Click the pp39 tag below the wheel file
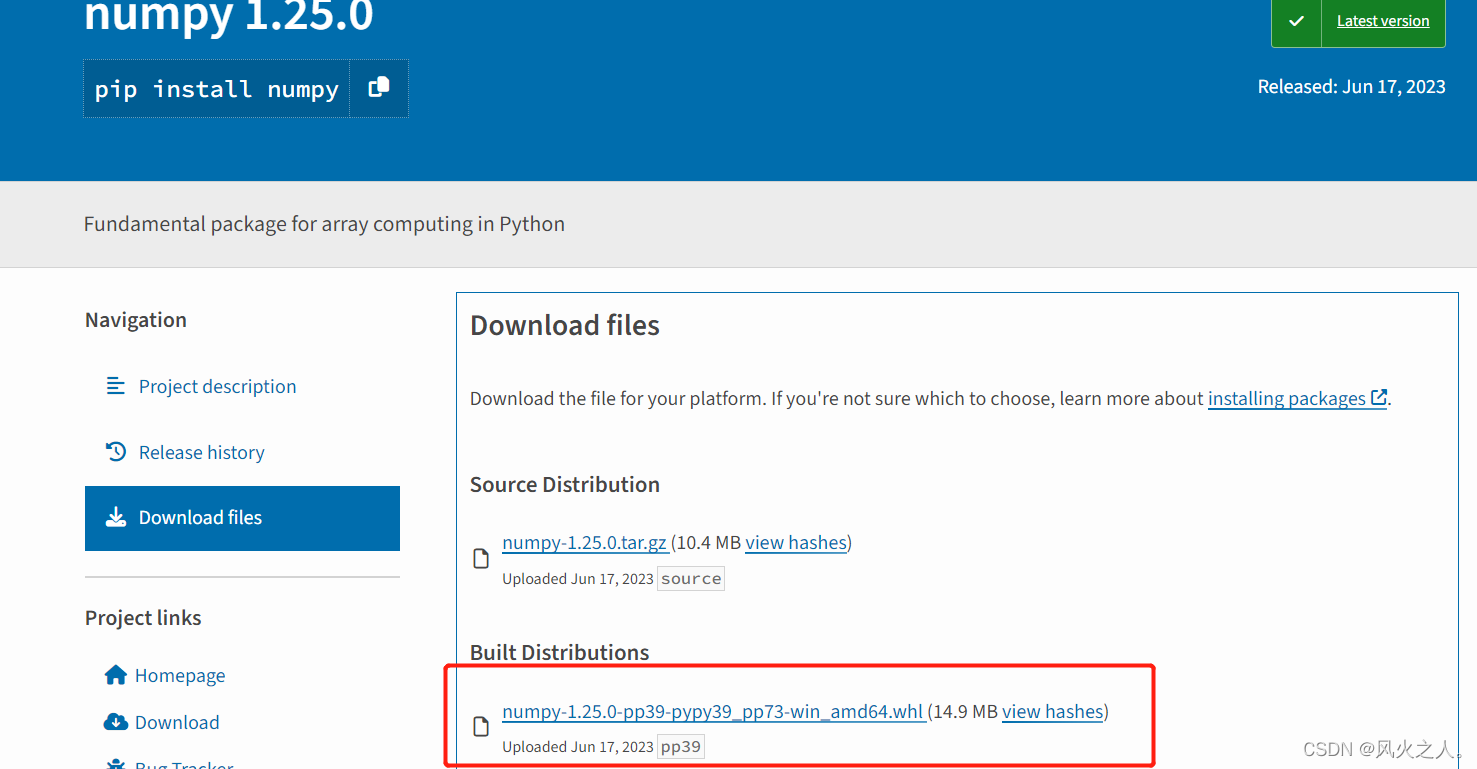This screenshot has width=1477, height=769. (x=681, y=746)
